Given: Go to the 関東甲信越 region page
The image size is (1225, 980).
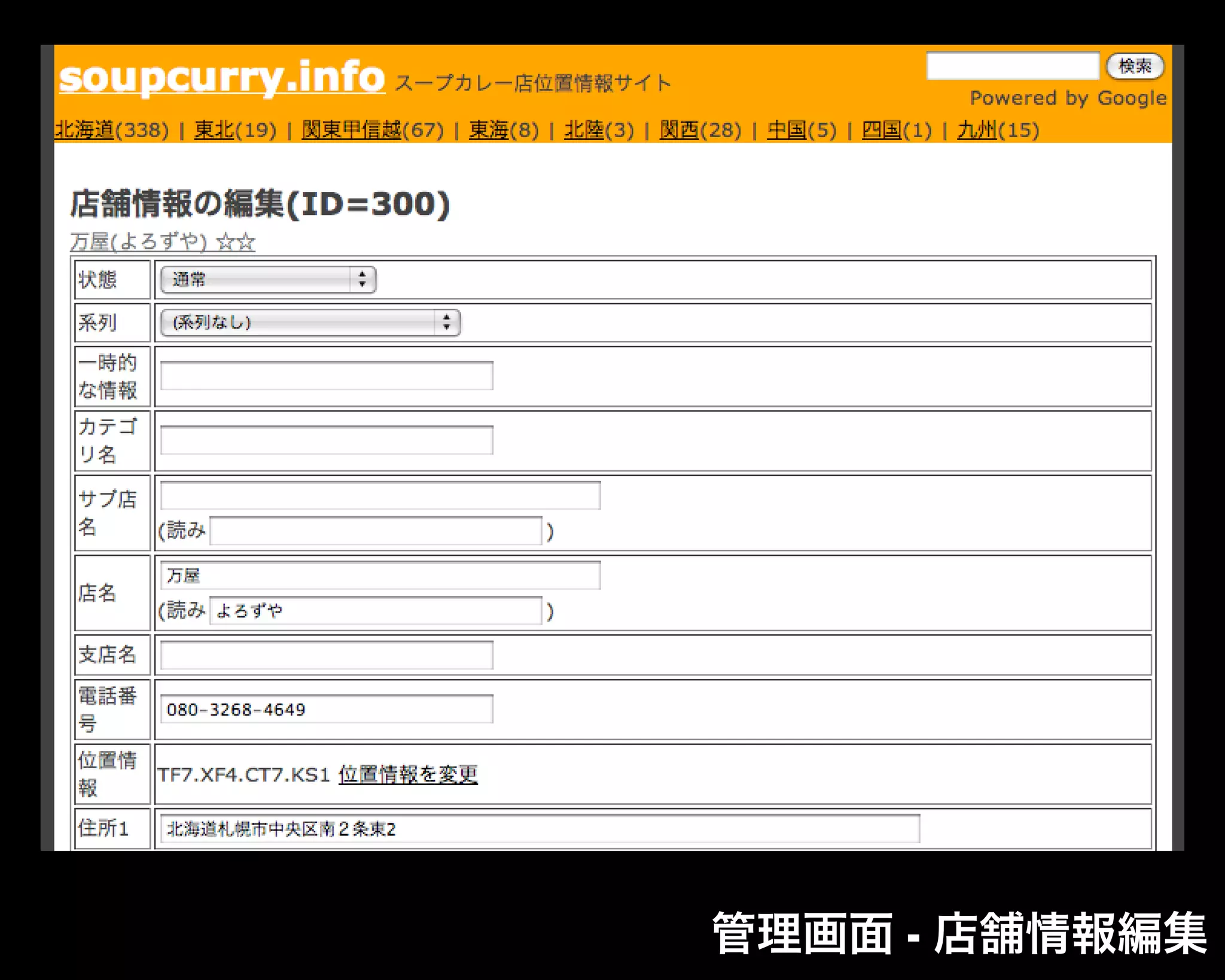Looking at the screenshot, I should click(x=351, y=129).
